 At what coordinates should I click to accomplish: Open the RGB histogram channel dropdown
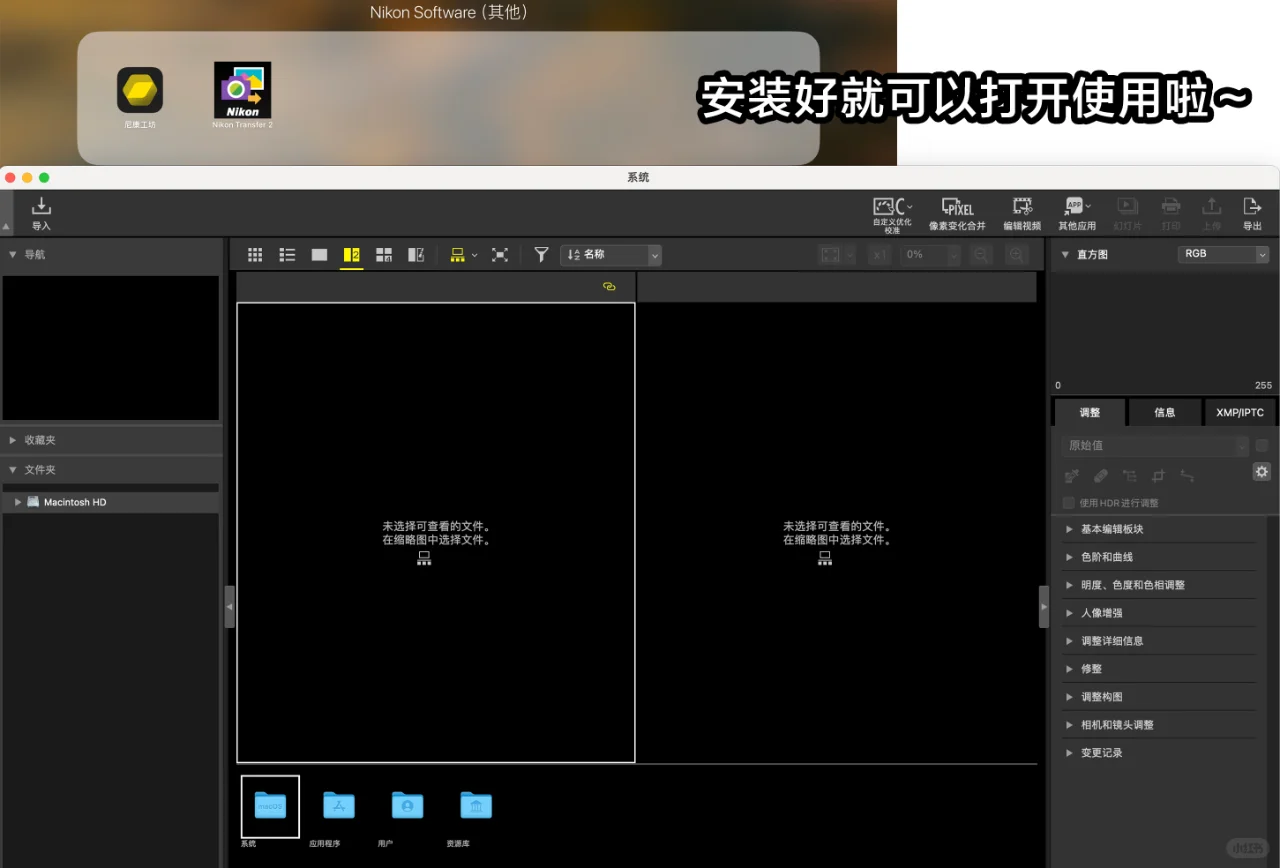point(1222,253)
